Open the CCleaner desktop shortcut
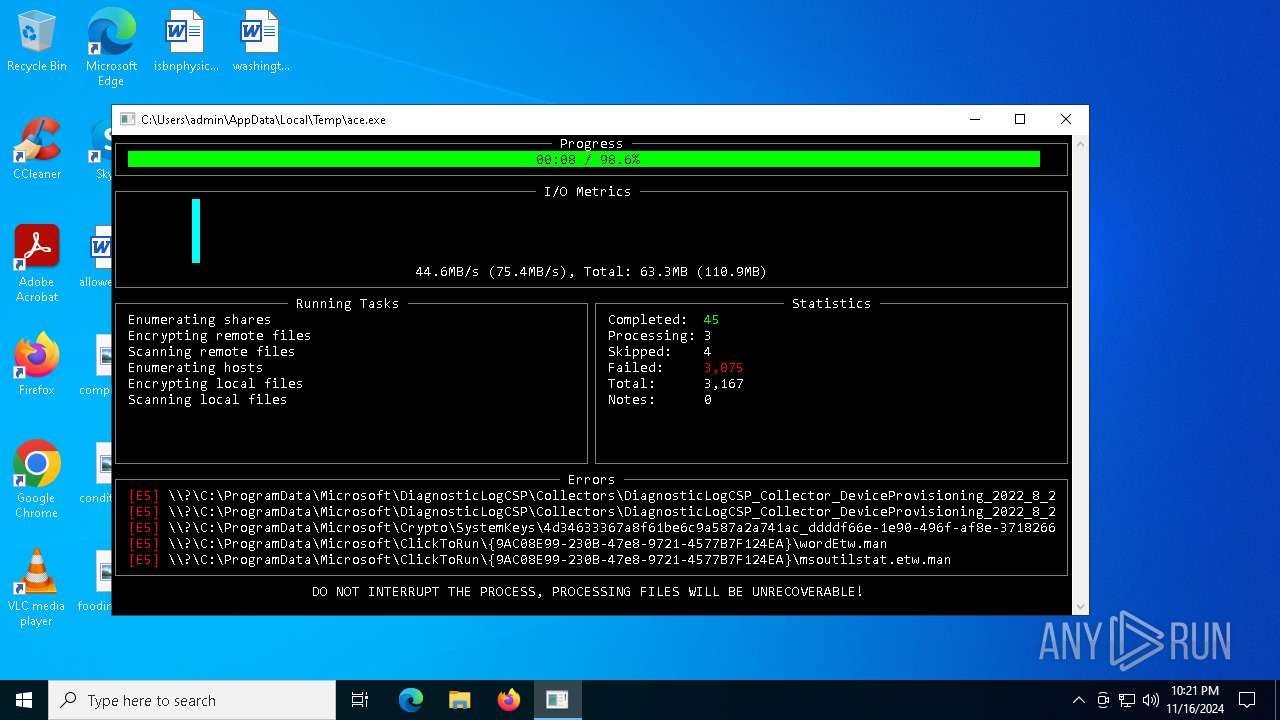This screenshot has height=720, width=1280. click(x=37, y=149)
